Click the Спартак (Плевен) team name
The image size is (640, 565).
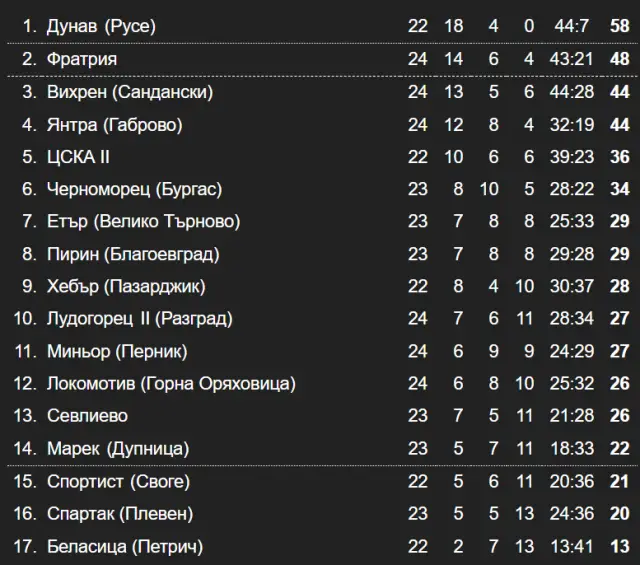[120, 514]
